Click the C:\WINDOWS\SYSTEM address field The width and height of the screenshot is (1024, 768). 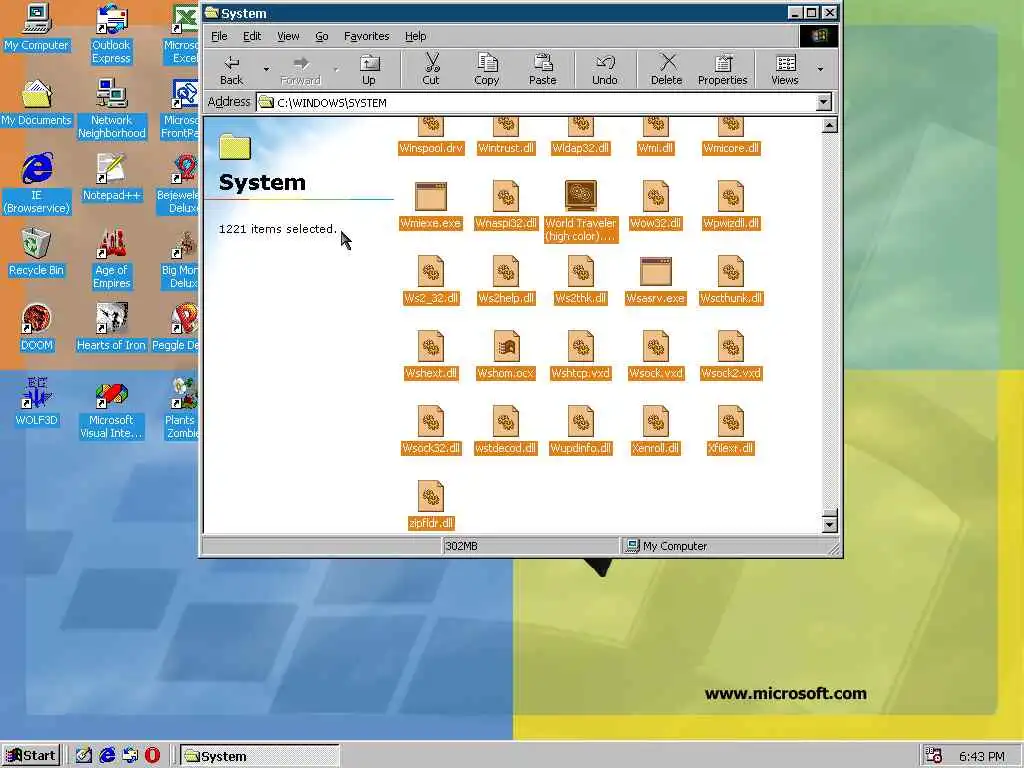click(536, 103)
